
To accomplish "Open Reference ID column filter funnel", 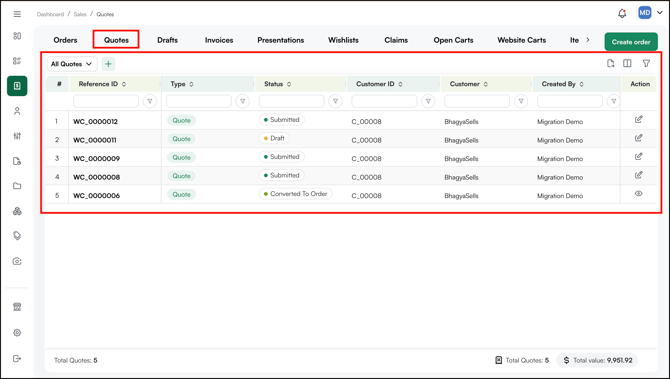I will (150, 101).
